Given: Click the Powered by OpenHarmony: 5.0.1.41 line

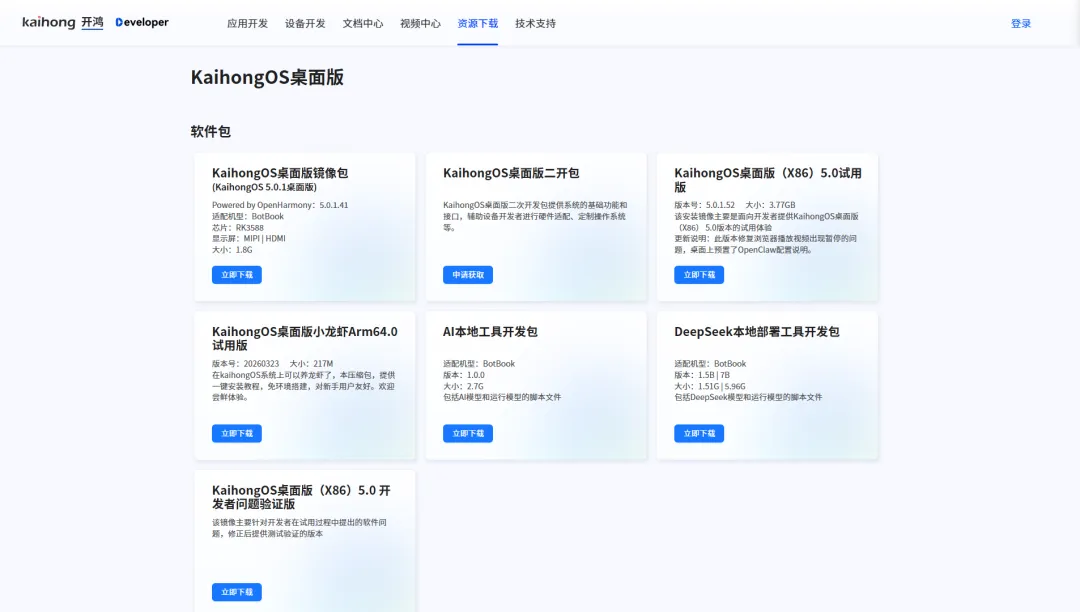Looking at the screenshot, I should pyautogui.click(x=280, y=205).
